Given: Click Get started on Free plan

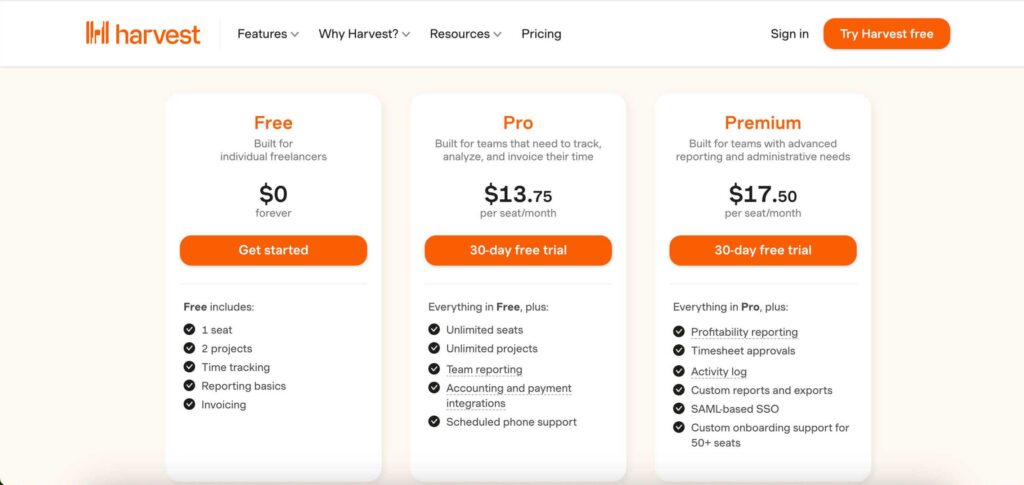Looking at the screenshot, I should [273, 250].
